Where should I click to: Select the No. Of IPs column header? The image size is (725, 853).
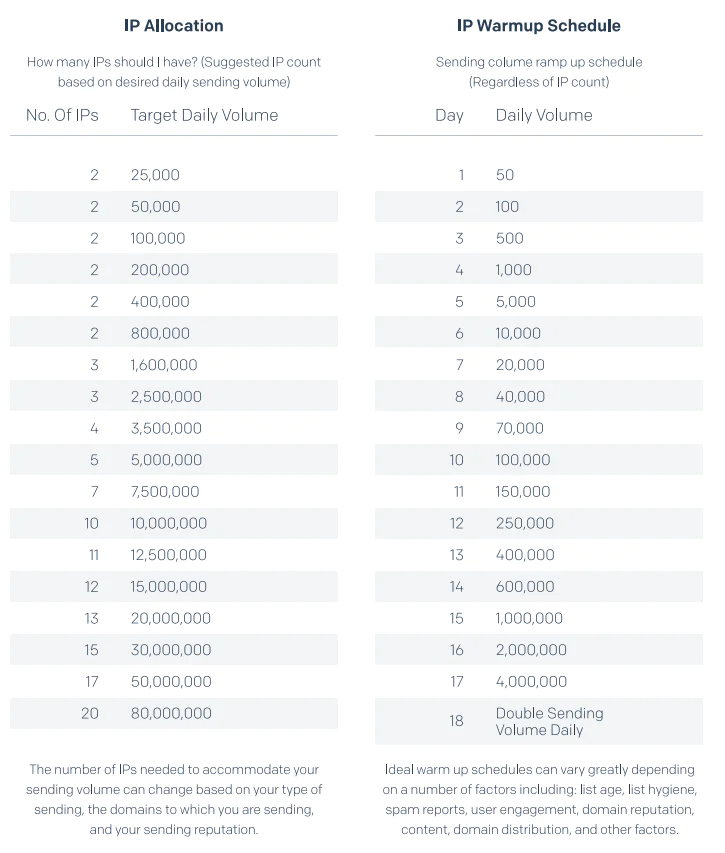tap(62, 115)
